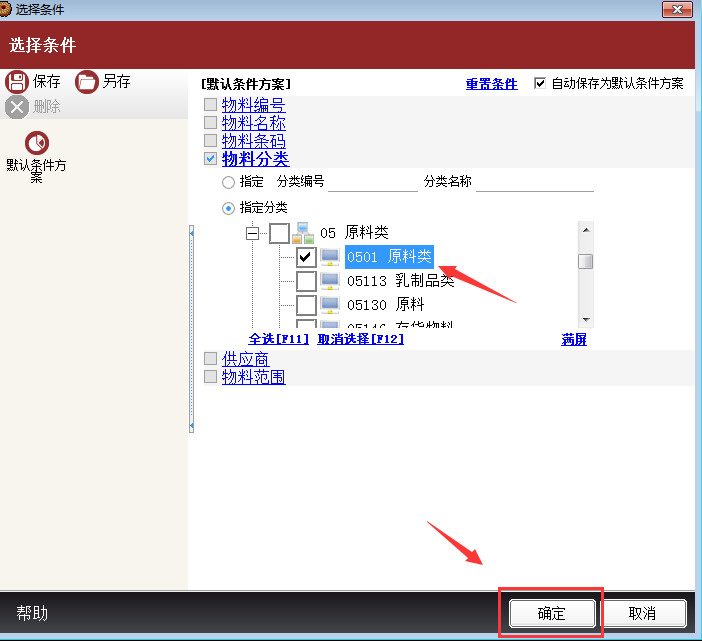Click the monitor icon beside 0501 原料类

tap(330, 257)
